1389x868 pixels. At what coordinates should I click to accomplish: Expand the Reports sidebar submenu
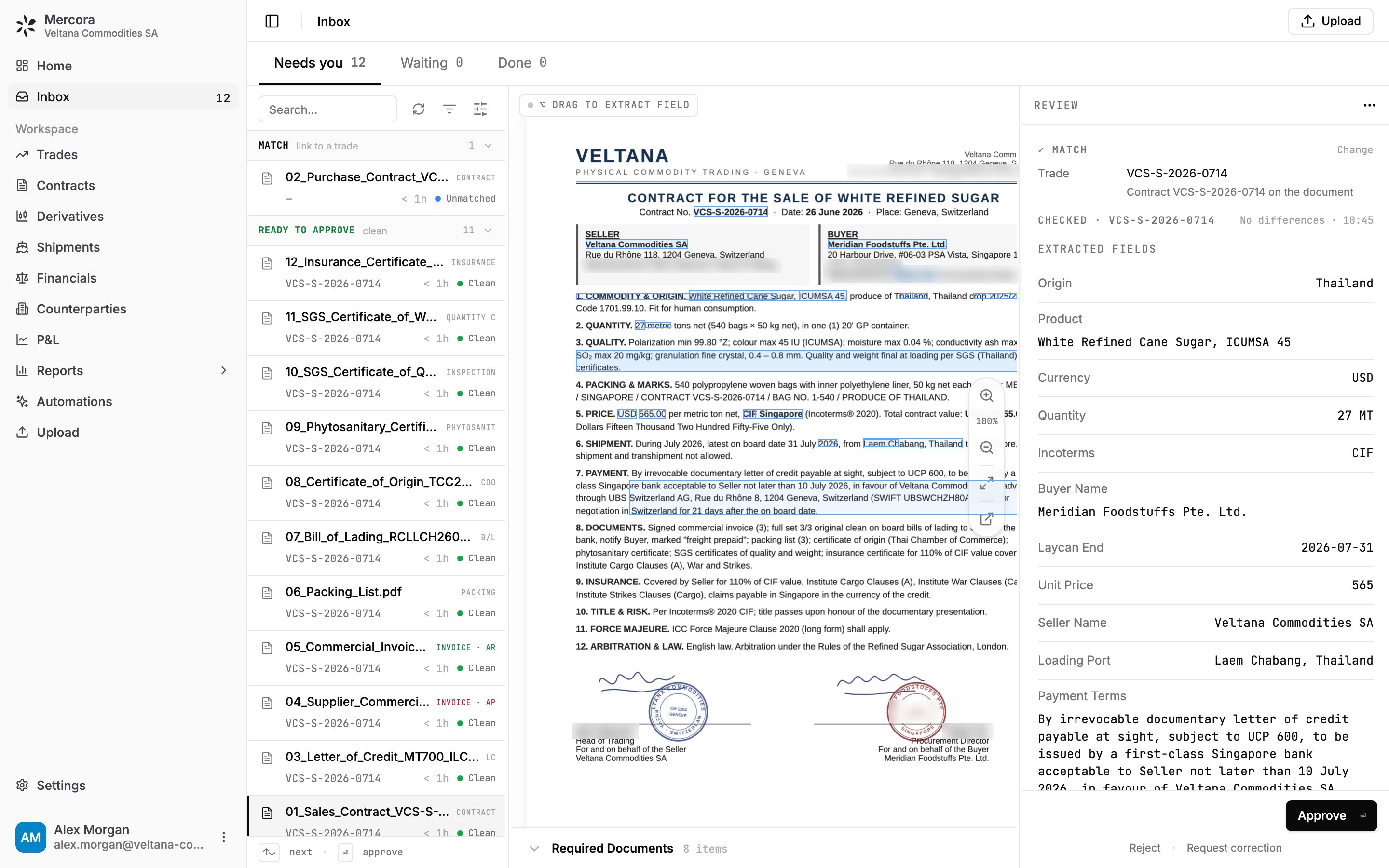(224, 371)
